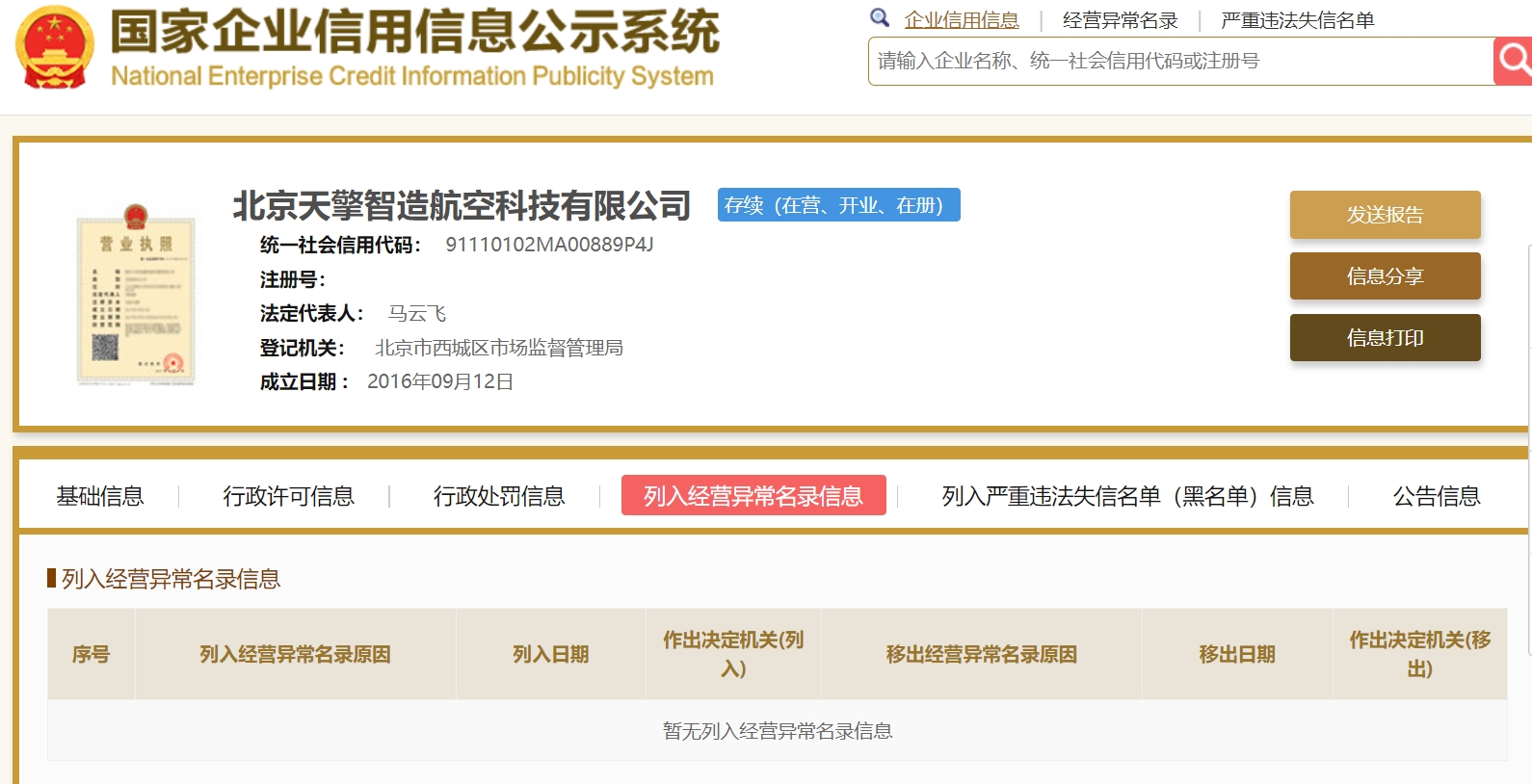1532x784 pixels.
Task: Open the 行政许可信息 tab
Action: tap(289, 496)
